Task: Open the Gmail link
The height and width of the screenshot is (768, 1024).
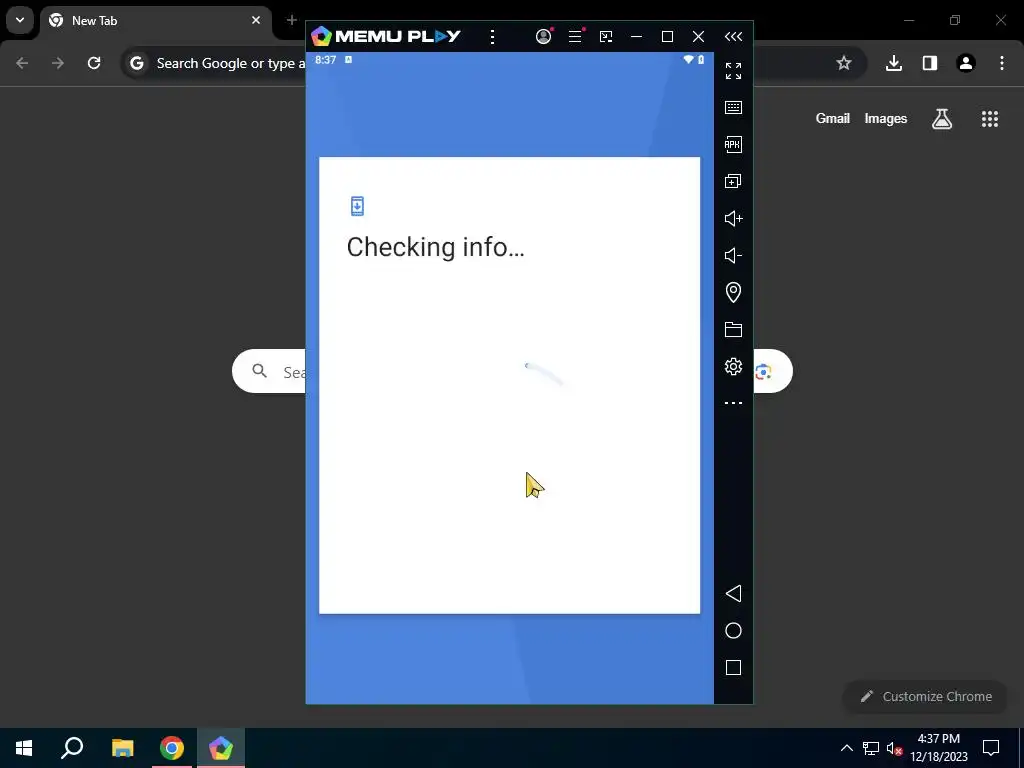Action: click(833, 118)
